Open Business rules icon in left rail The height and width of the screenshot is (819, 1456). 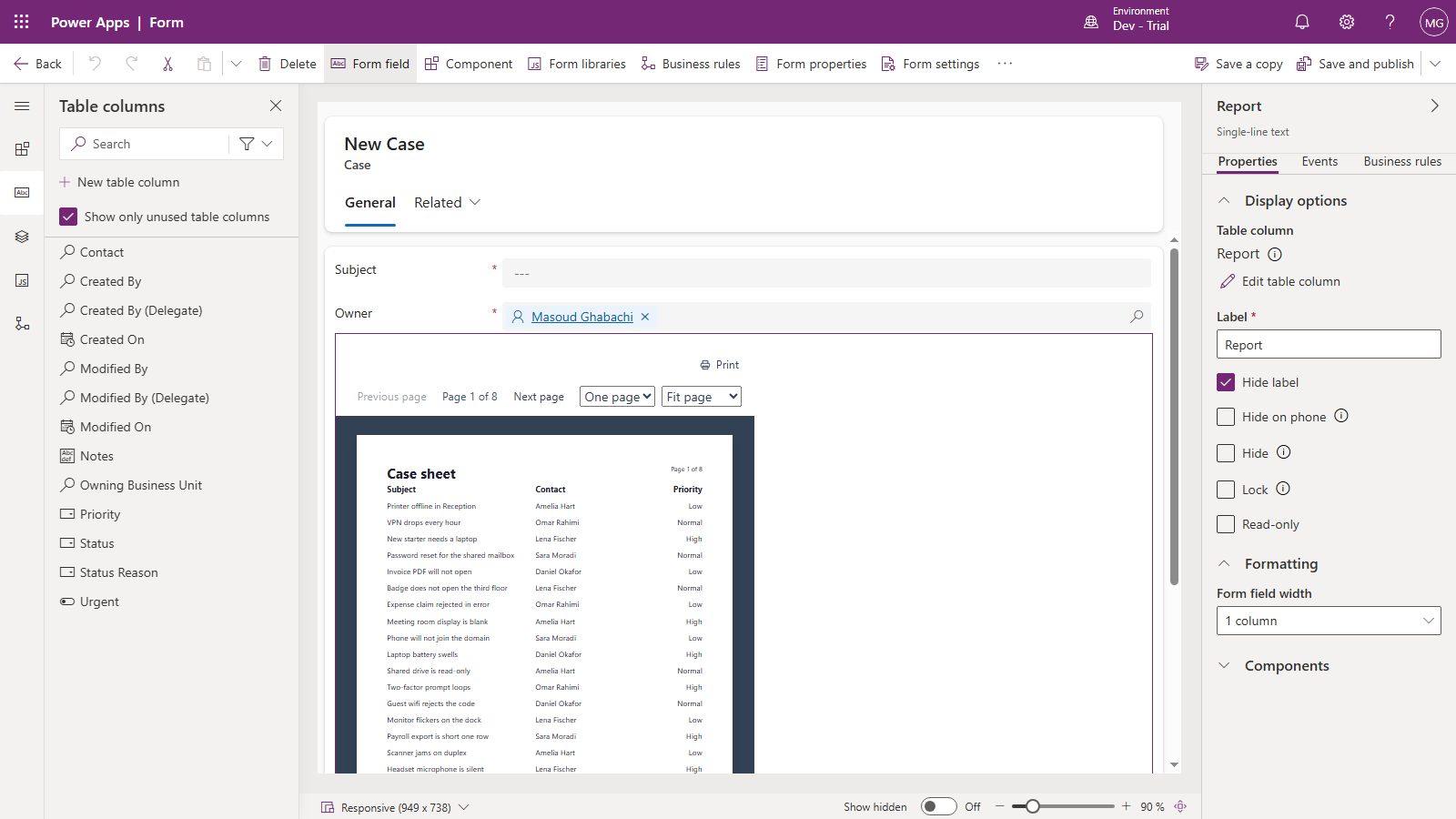[22, 324]
